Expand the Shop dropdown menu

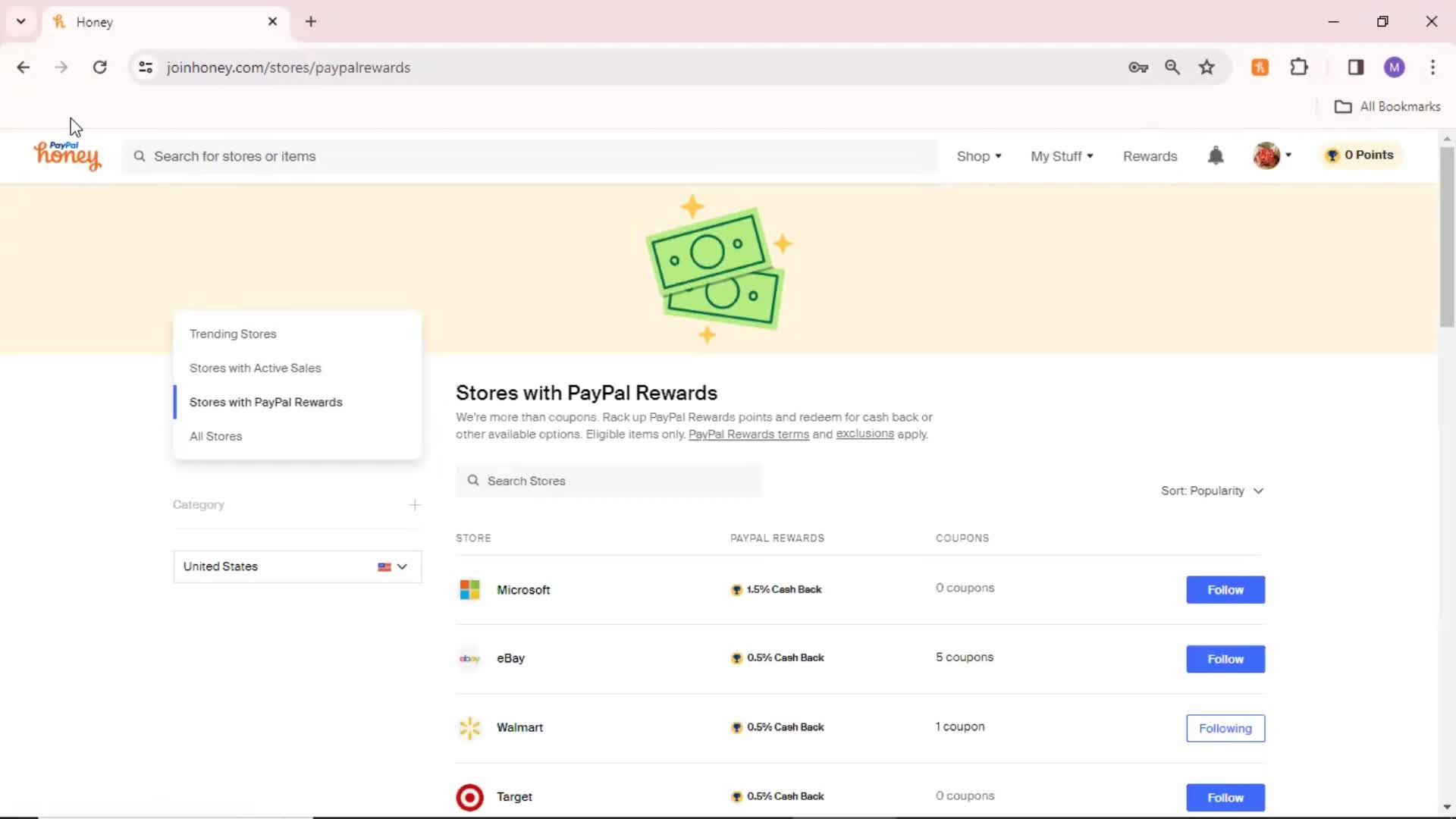(x=979, y=155)
